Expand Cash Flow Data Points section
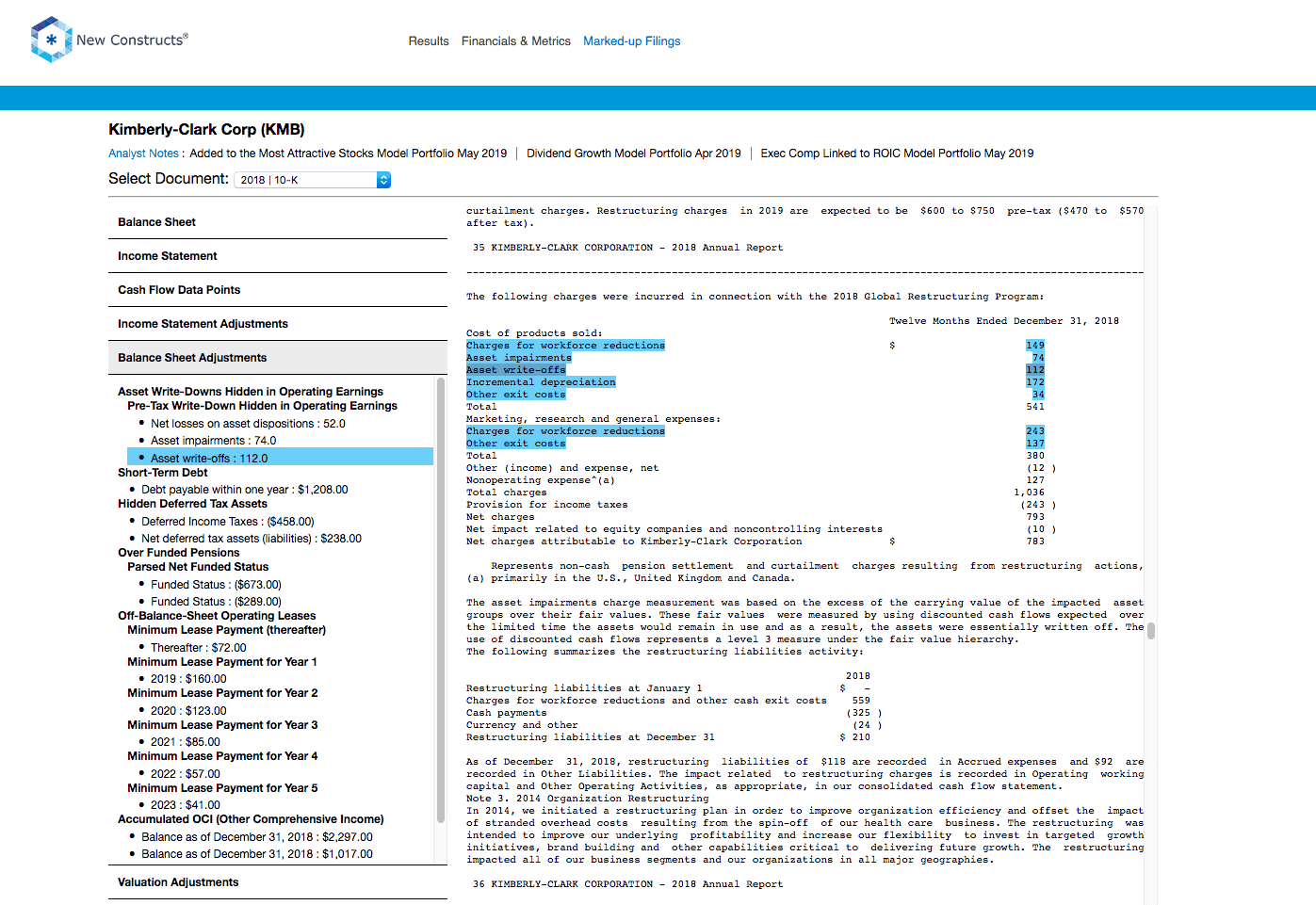Image resolution: width=1316 pixels, height=905 pixels. 278,290
